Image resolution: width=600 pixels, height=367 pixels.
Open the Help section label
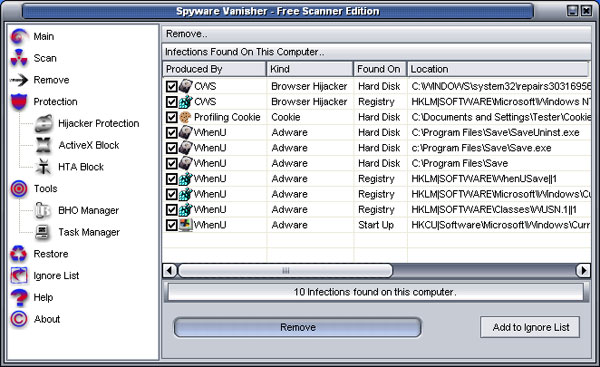(43, 297)
